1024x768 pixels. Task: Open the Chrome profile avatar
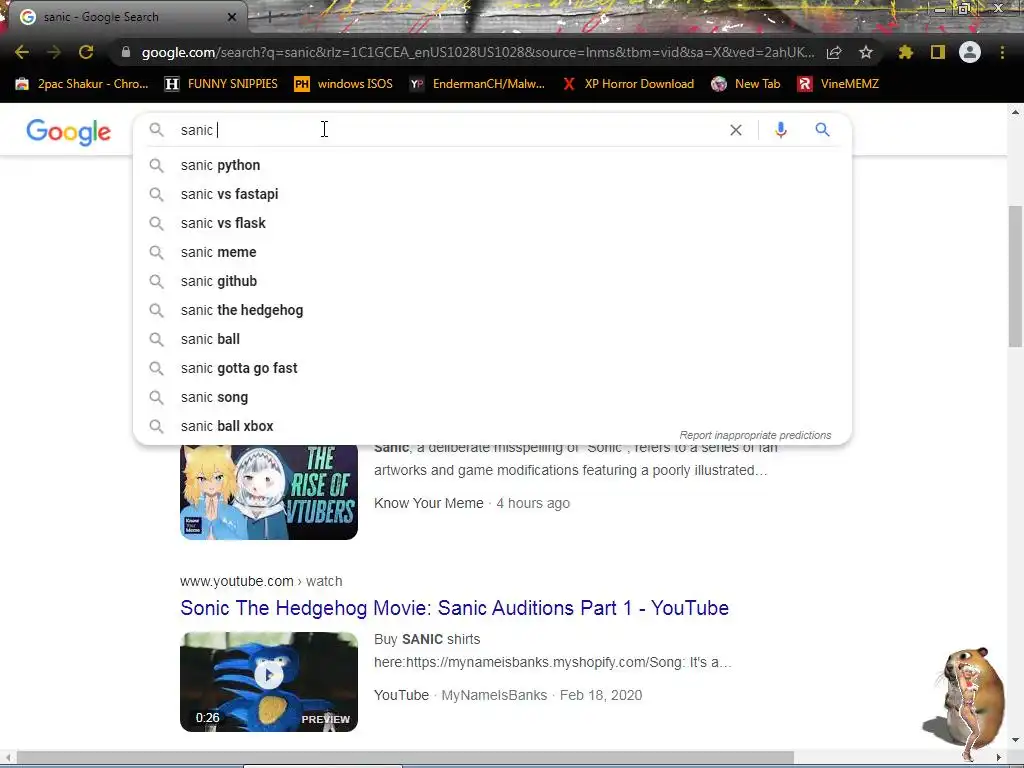[969, 52]
